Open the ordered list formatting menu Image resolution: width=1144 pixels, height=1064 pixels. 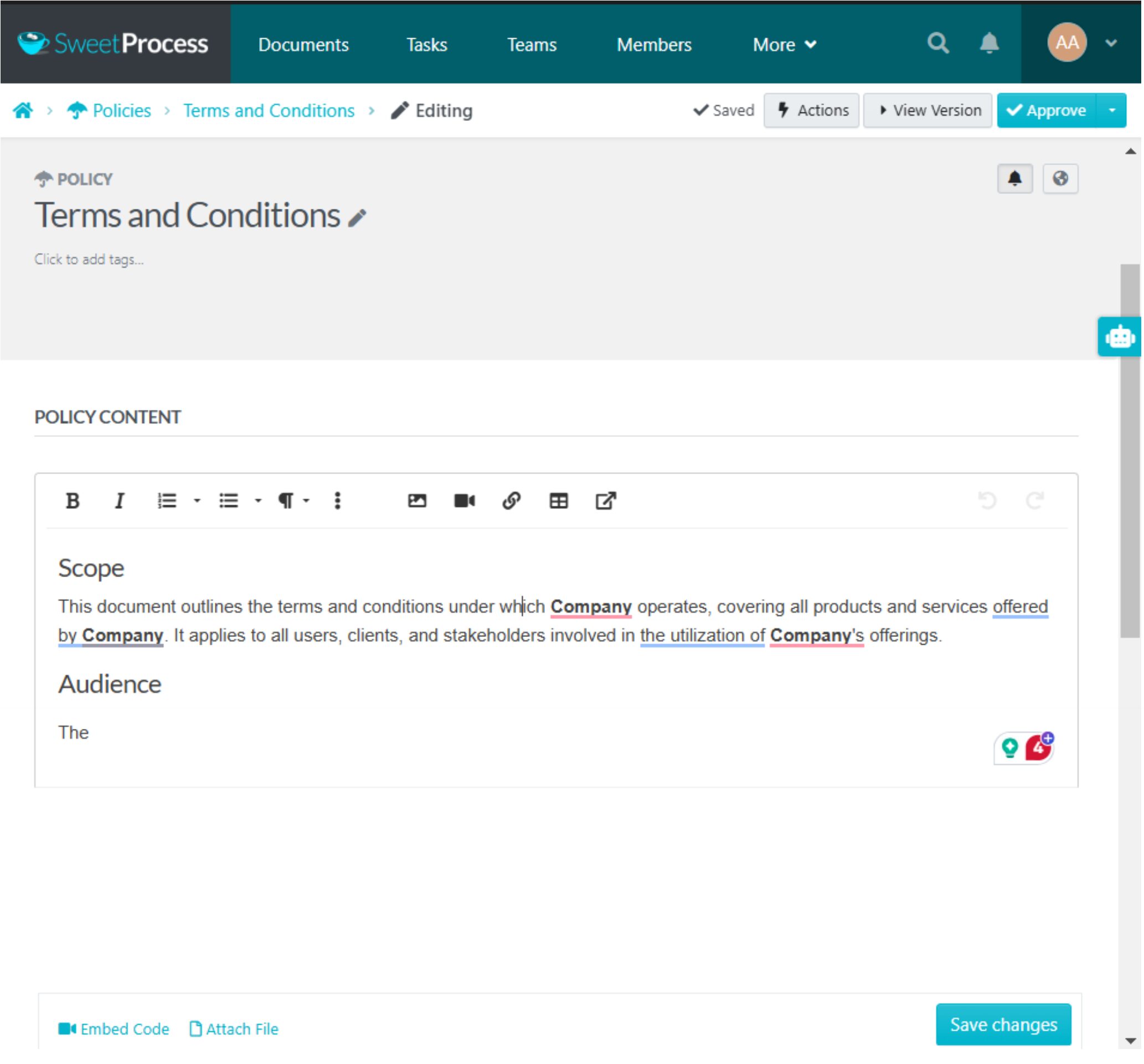(x=182, y=500)
